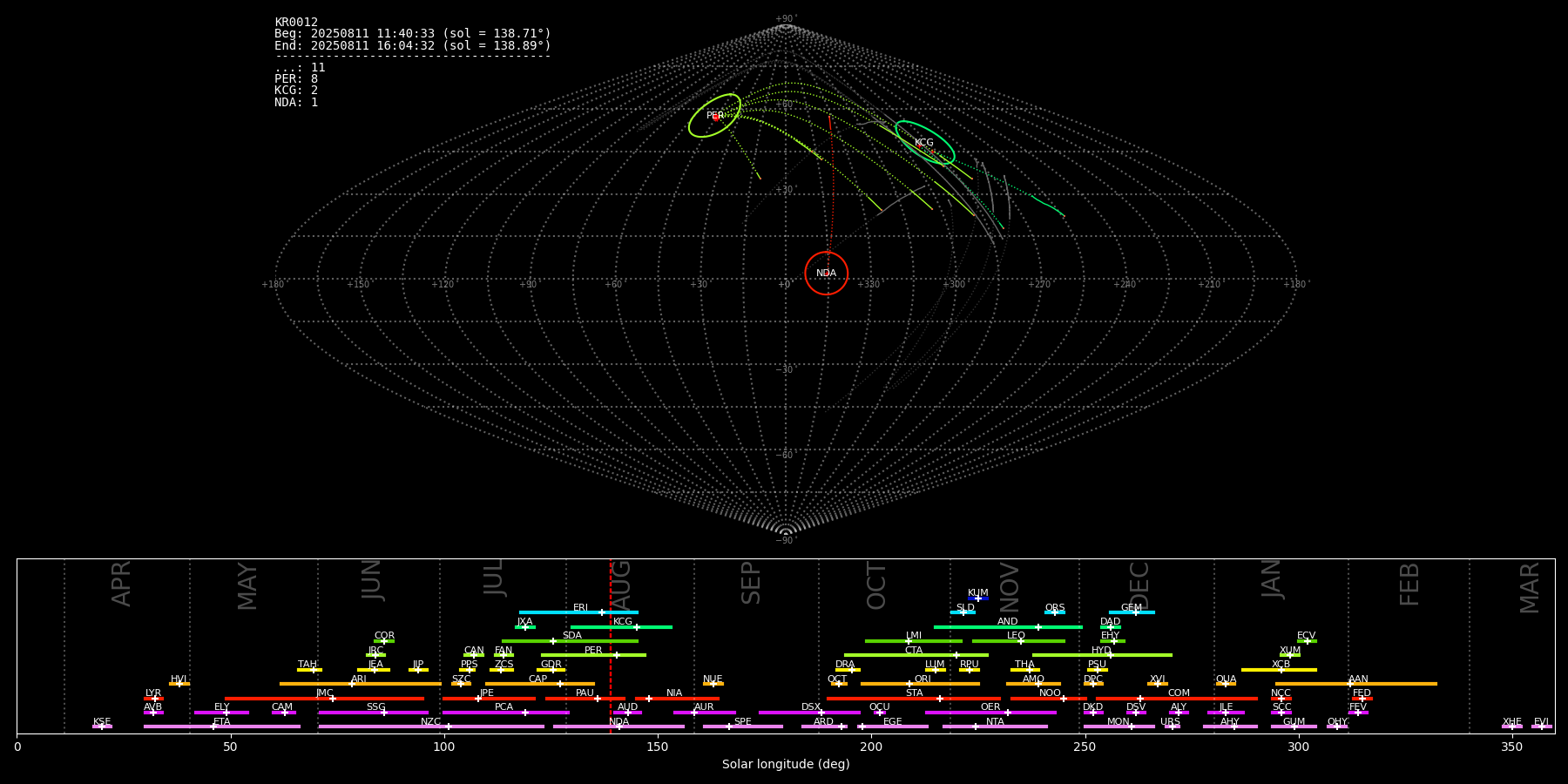Screen dimensions: 1568x784
Task: Click the pink NTA shower bar
Action: pyautogui.click(x=995, y=727)
